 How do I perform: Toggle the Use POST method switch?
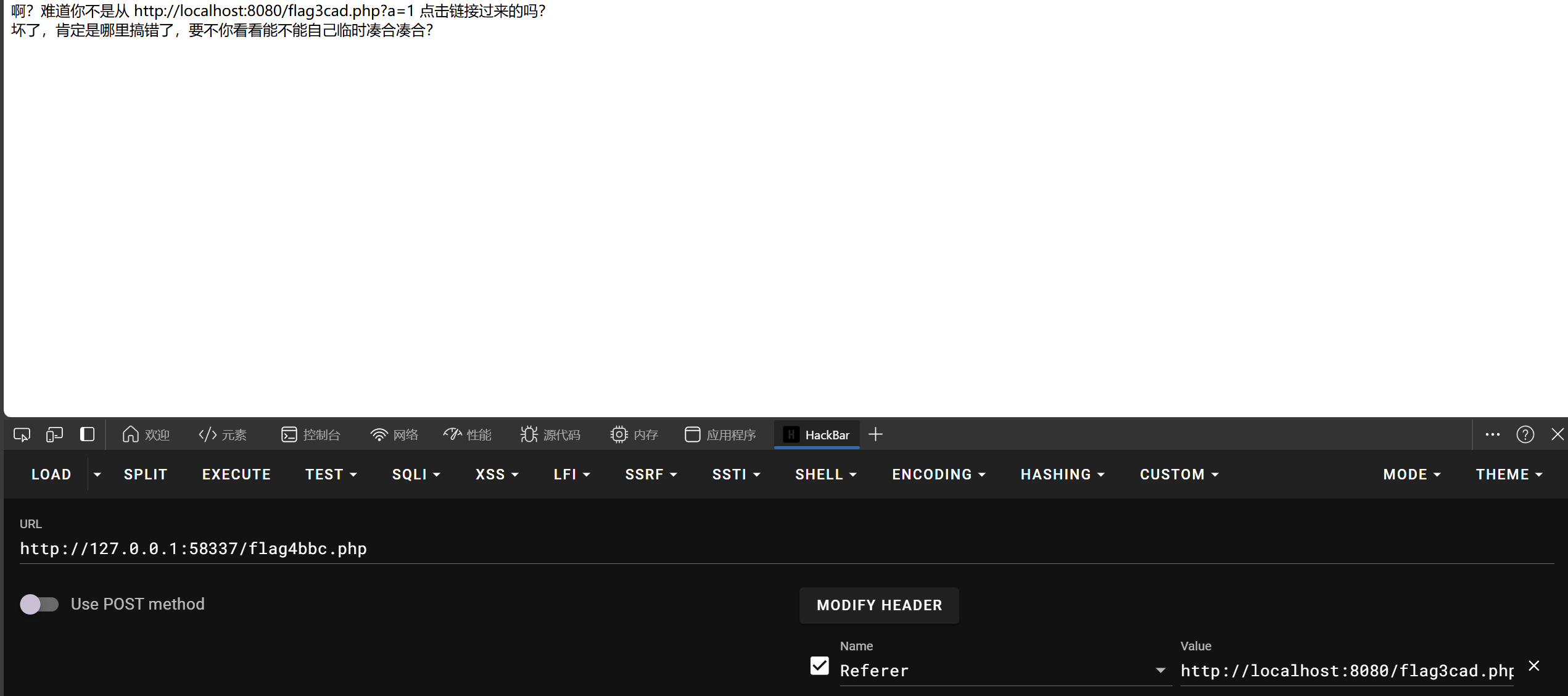click(x=39, y=604)
